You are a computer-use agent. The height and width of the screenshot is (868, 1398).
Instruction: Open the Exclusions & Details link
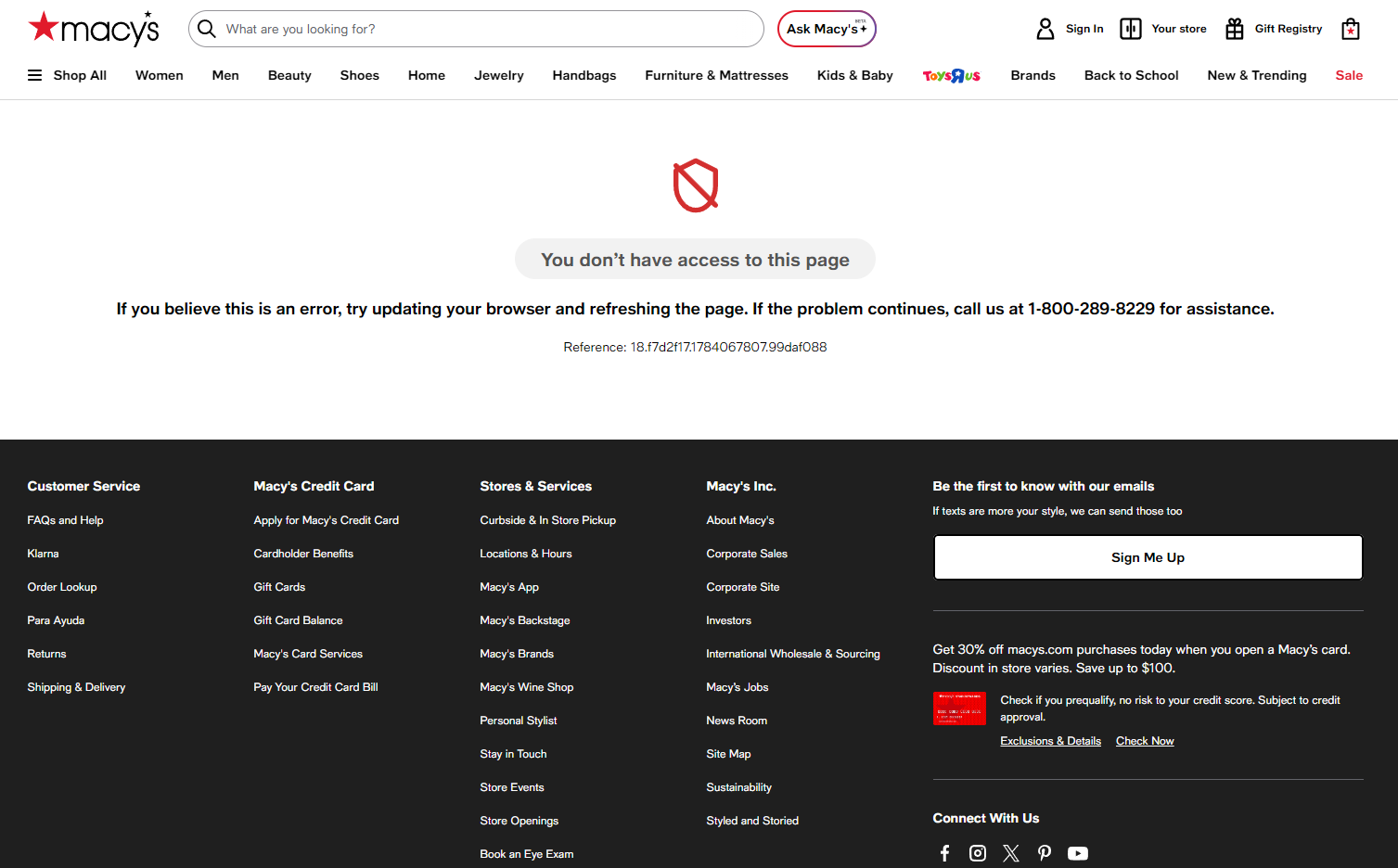click(1050, 741)
